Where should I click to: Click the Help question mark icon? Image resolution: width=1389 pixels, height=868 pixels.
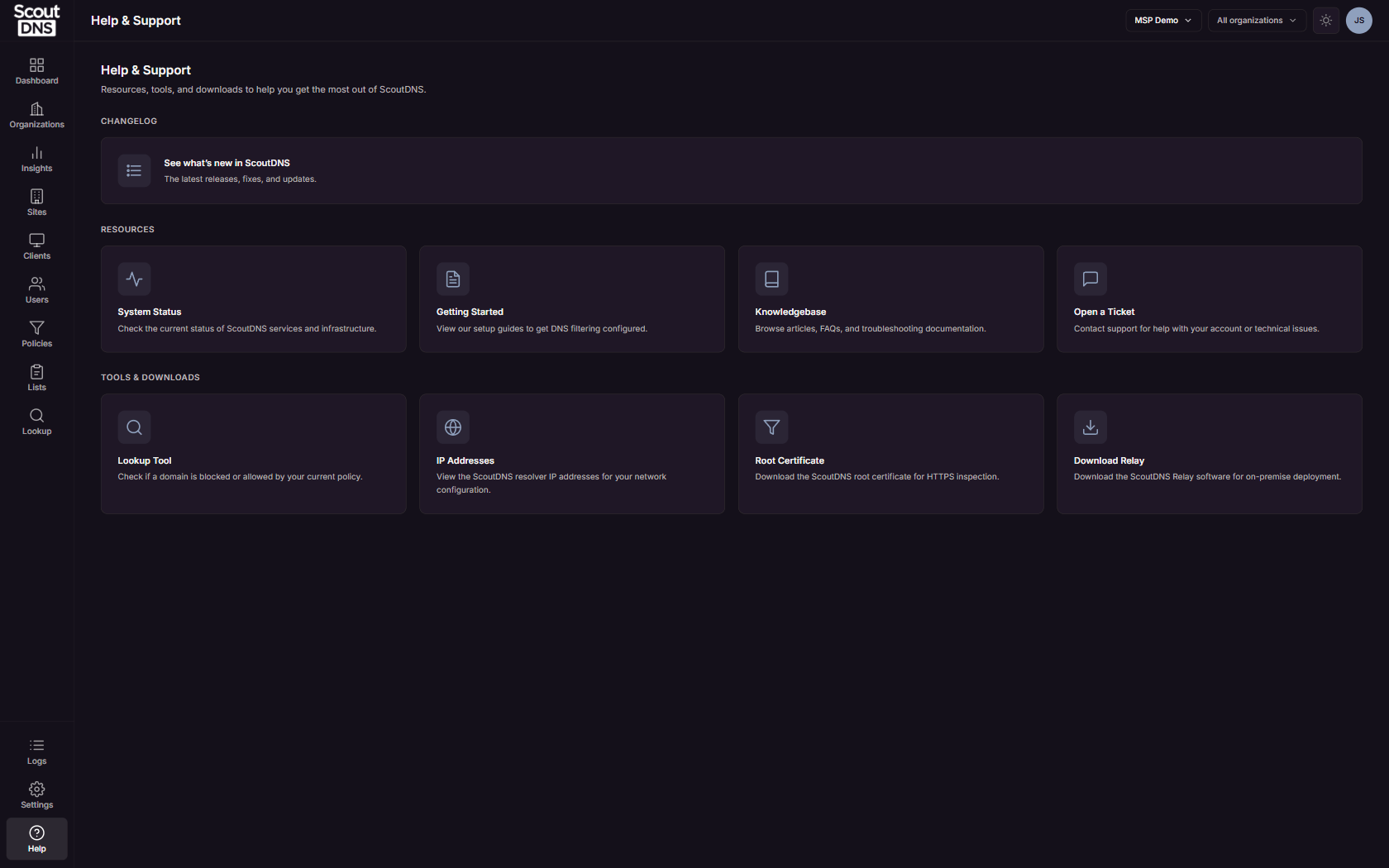click(x=36, y=832)
